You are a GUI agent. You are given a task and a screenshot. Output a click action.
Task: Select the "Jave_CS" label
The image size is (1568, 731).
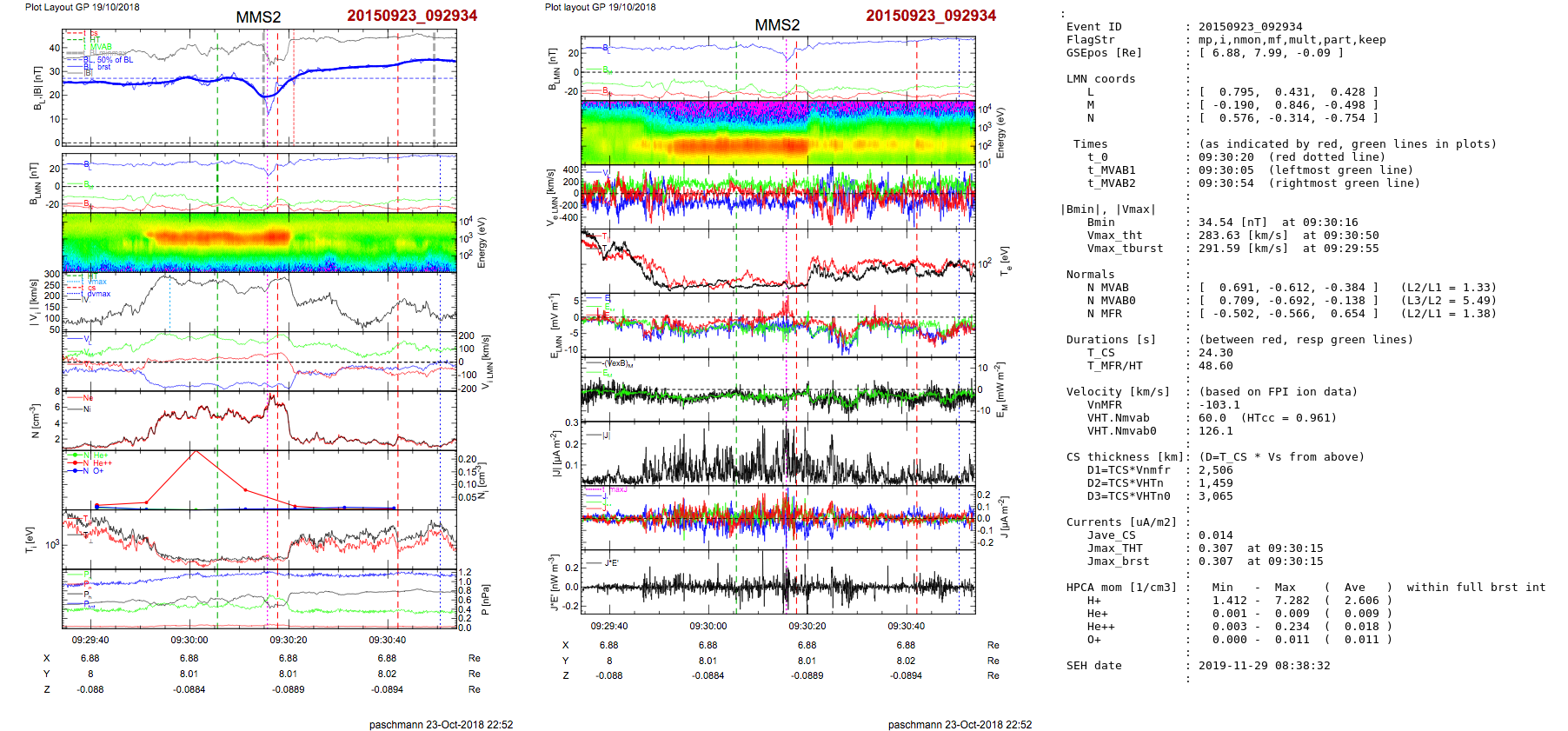click(1111, 535)
